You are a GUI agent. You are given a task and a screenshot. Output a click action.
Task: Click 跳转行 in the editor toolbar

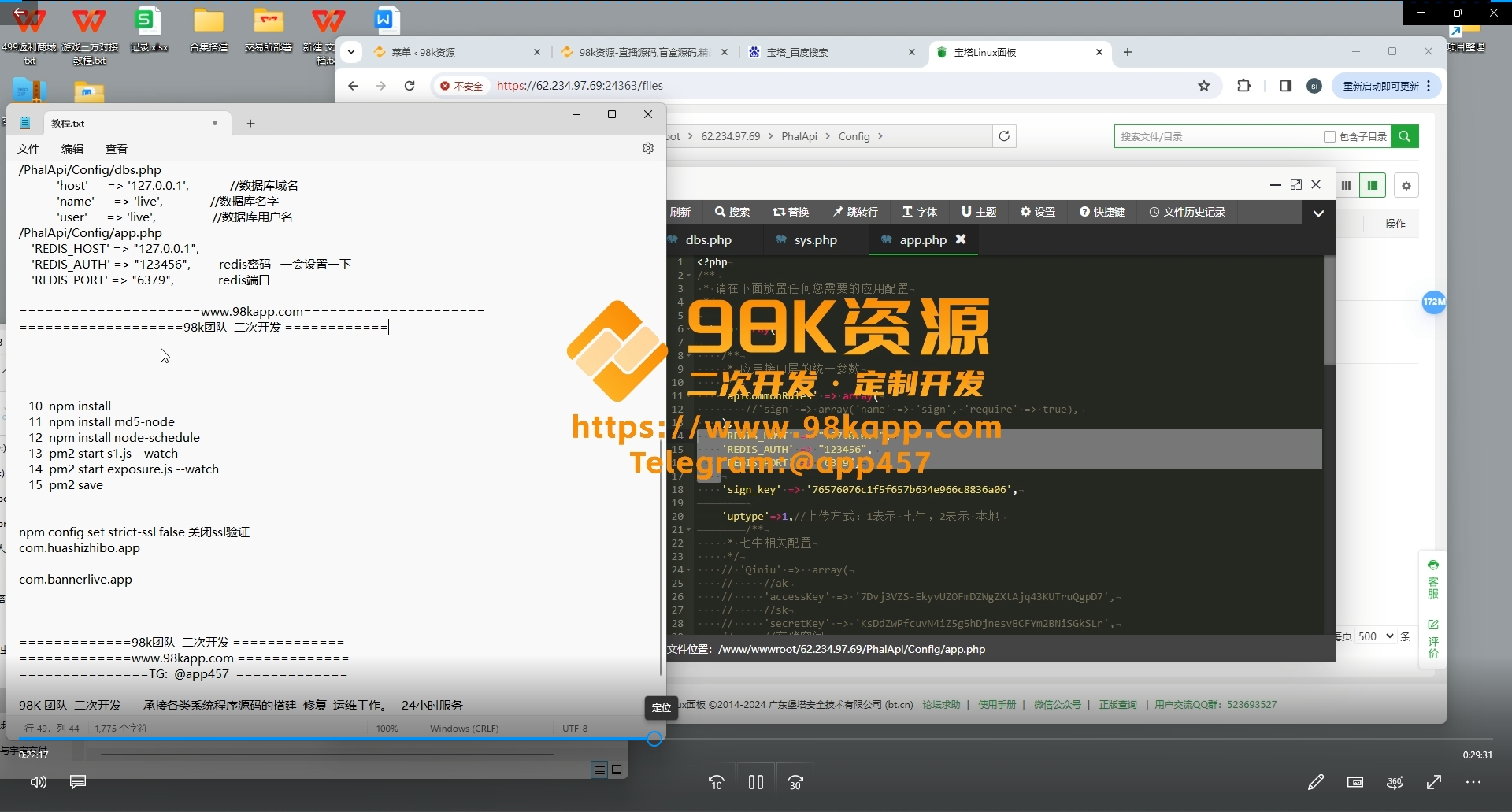(x=855, y=212)
